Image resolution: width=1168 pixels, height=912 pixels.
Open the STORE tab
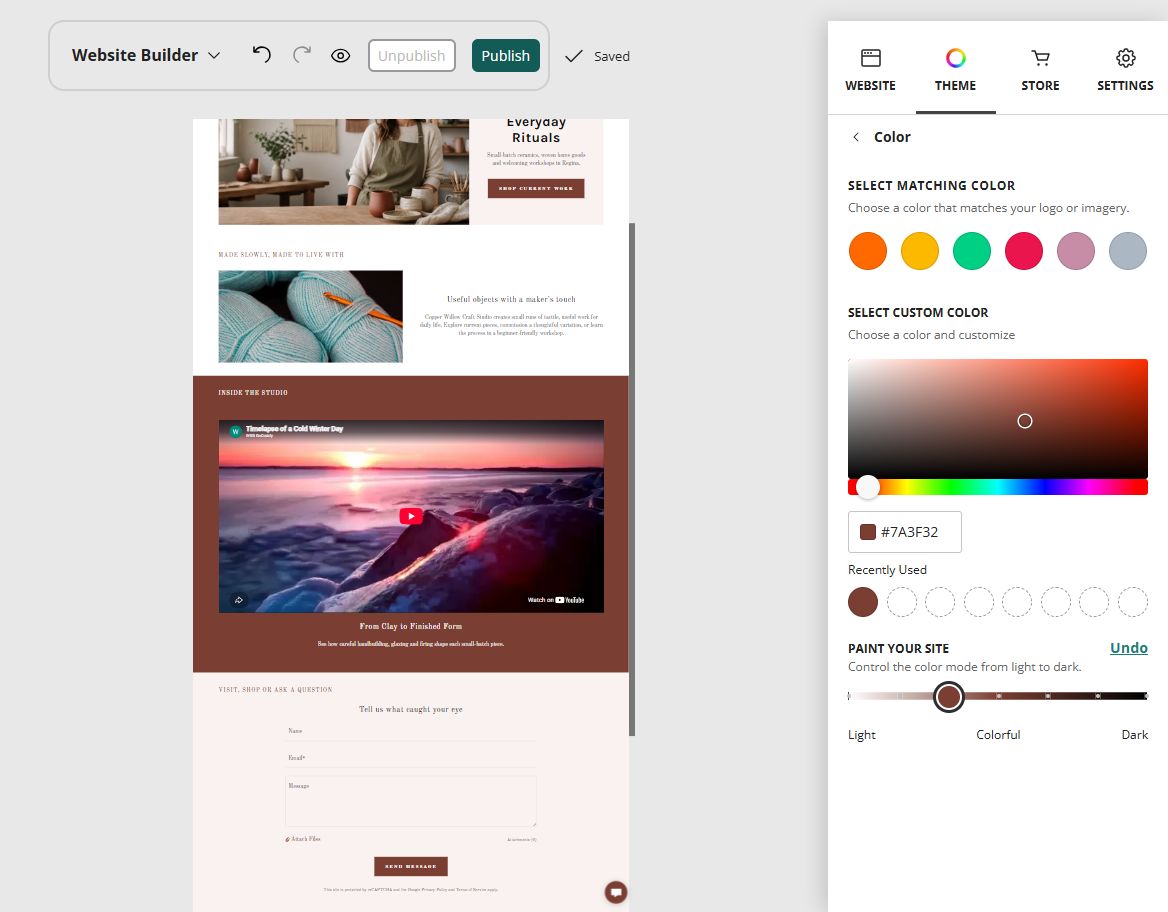point(1040,70)
